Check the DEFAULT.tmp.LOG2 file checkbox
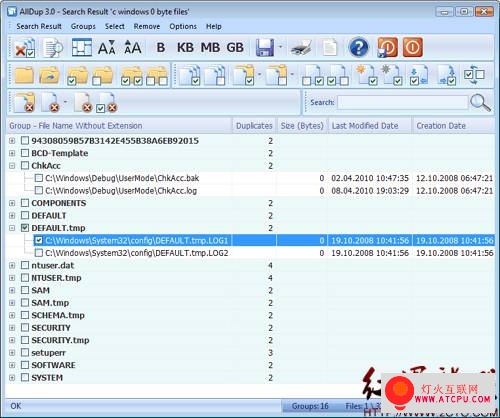 (x=39, y=253)
